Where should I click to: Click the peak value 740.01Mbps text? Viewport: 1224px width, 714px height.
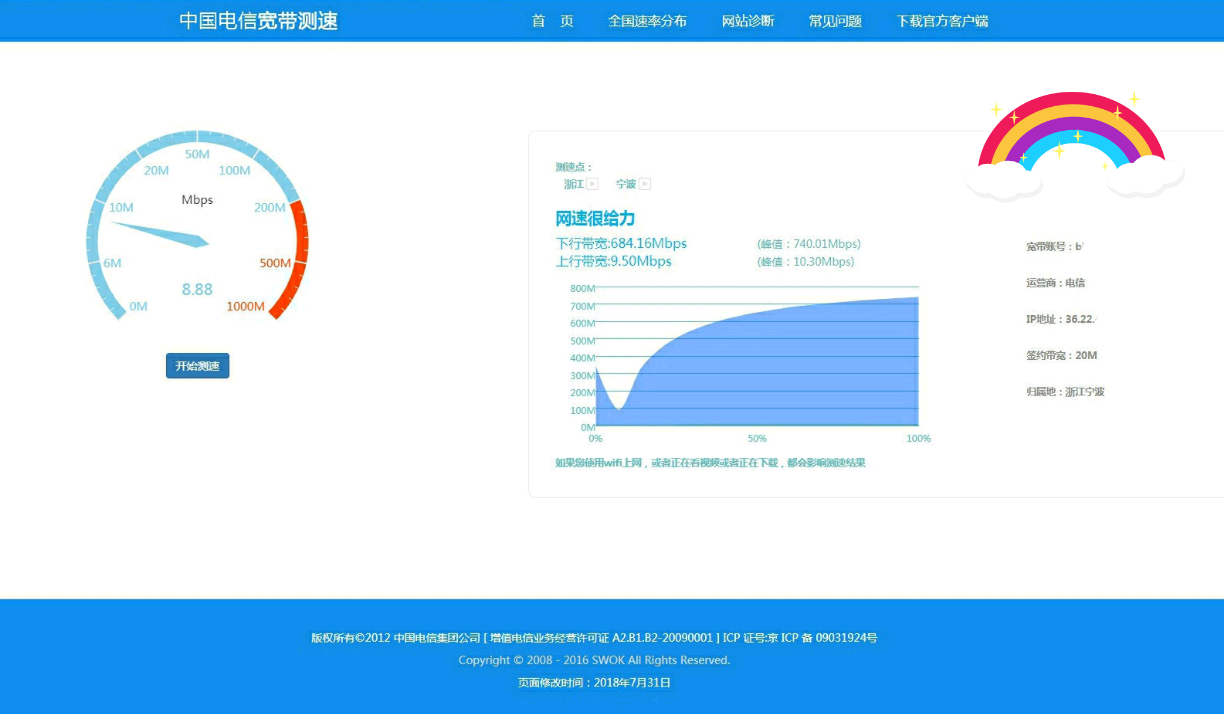(x=809, y=244)
